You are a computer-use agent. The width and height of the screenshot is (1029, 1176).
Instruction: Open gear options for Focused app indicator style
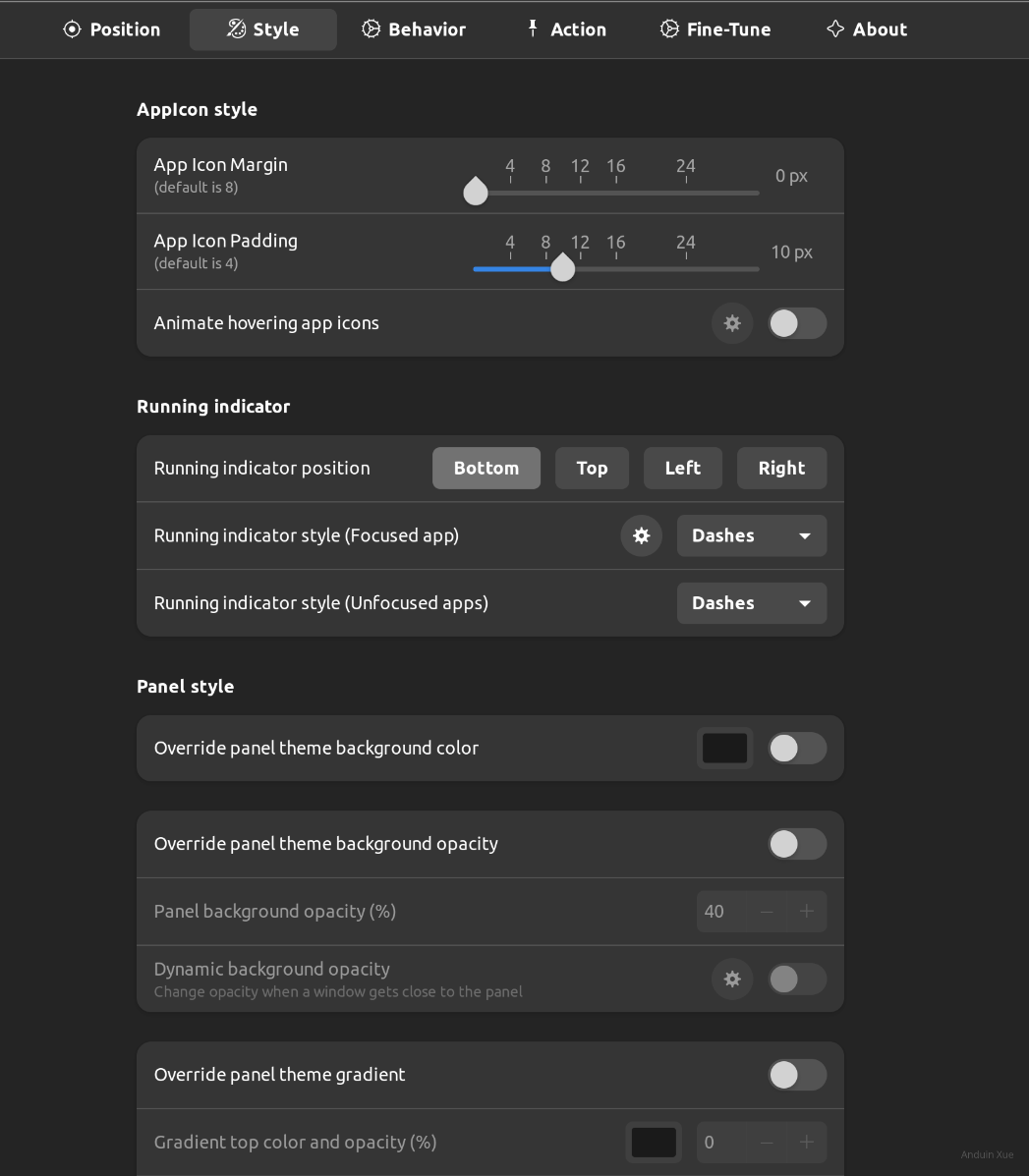(x=641, y=535)
